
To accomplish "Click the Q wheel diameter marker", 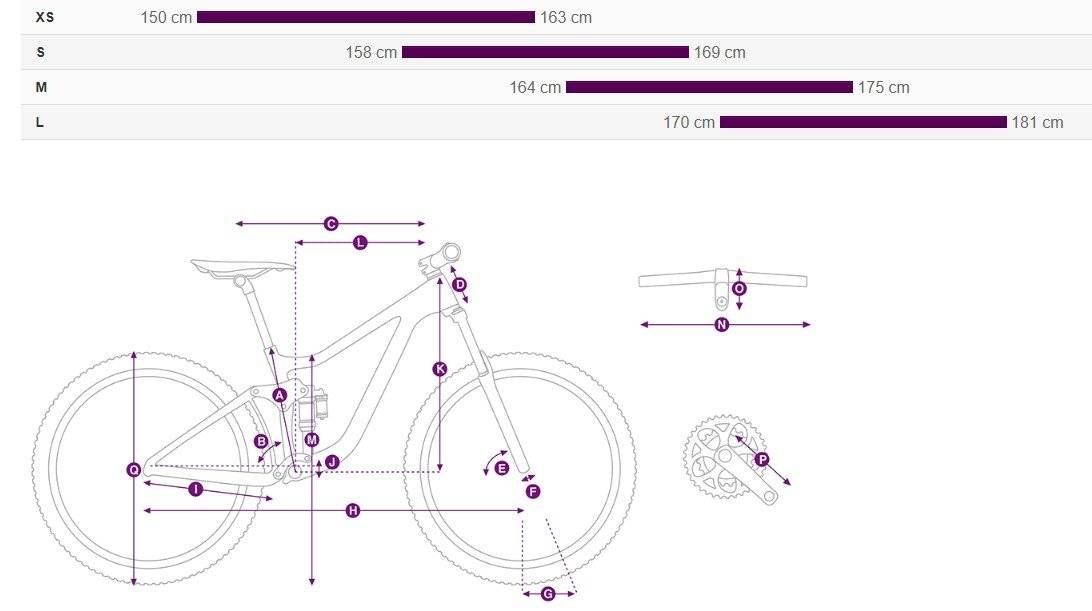I will 134,470.
